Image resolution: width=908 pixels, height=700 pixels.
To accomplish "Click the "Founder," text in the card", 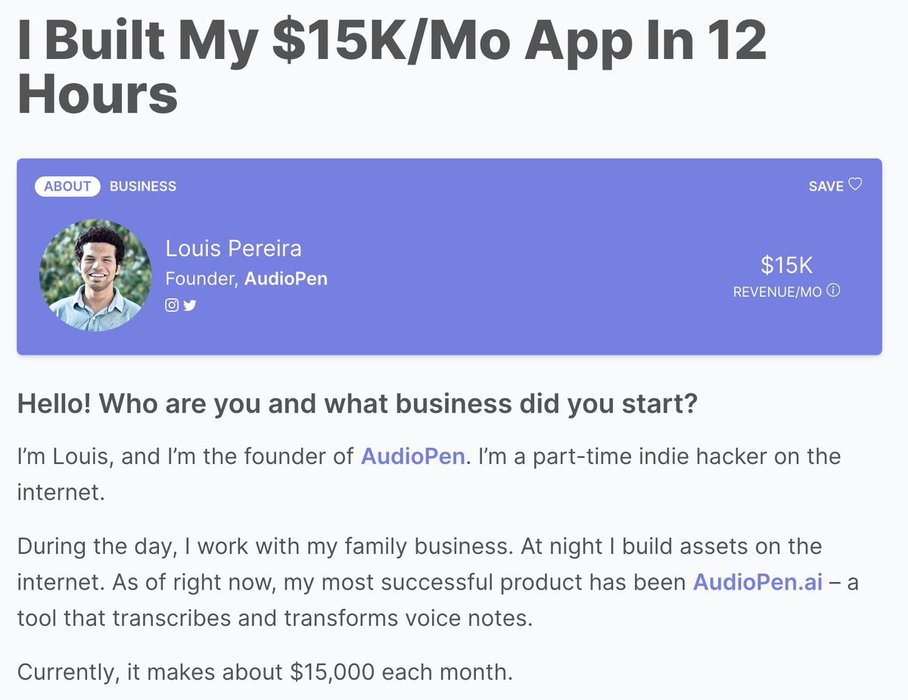I will [202, 279].
